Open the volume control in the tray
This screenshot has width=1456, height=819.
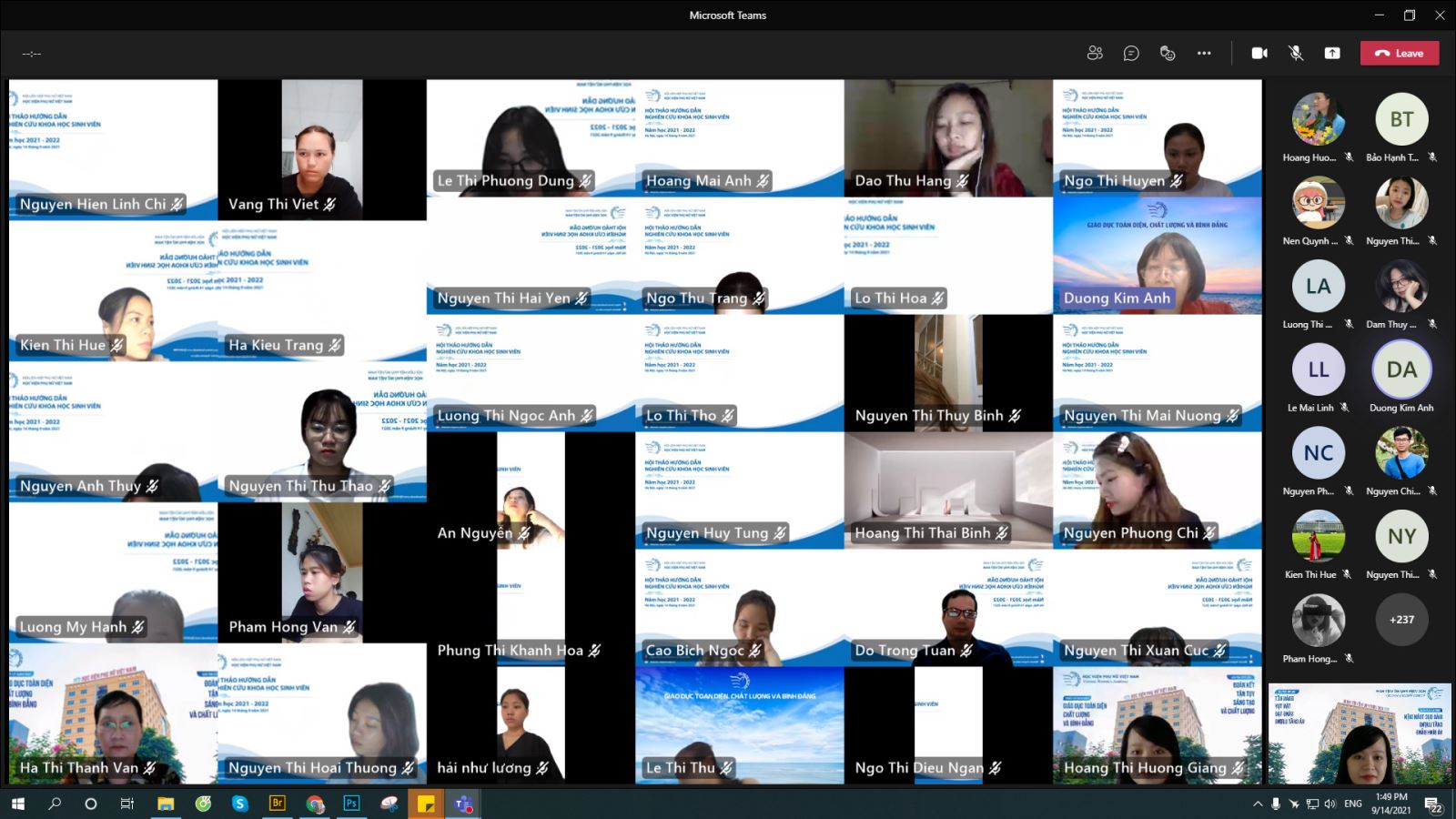1330,804
